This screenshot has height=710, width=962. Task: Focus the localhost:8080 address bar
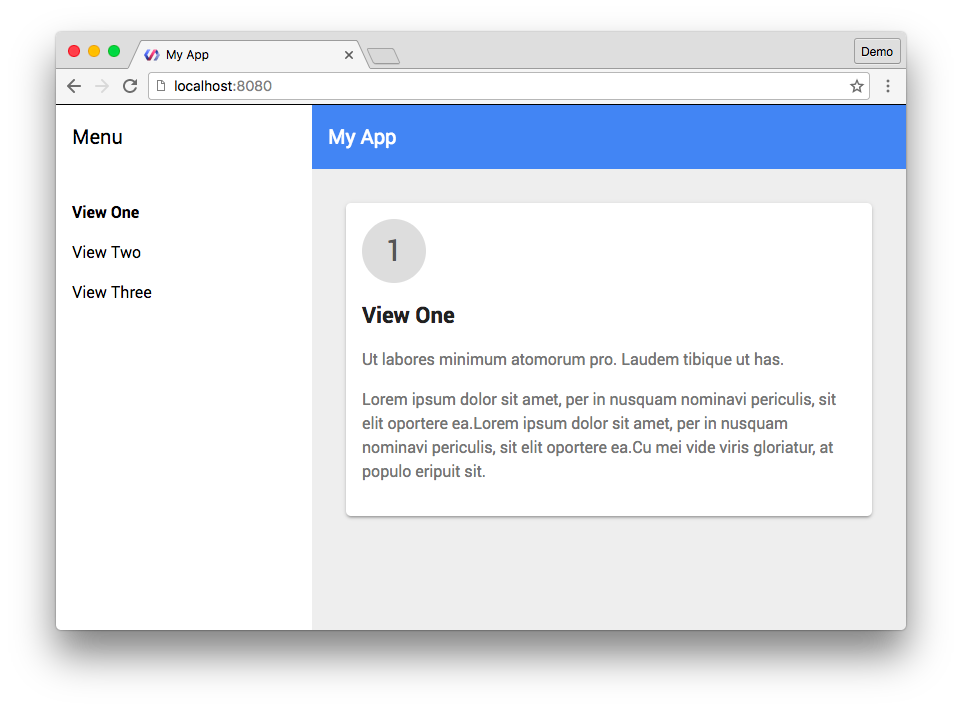tap(500, 86)
